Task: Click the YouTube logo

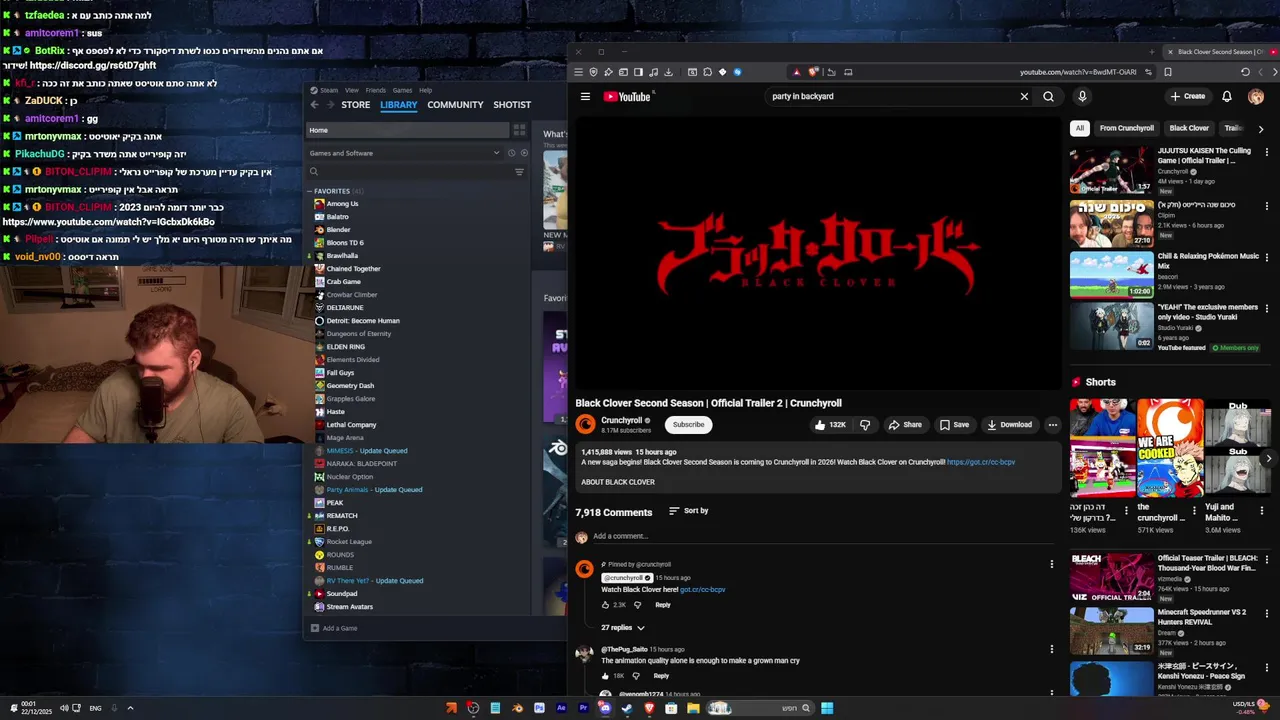Action: (627, 97)
